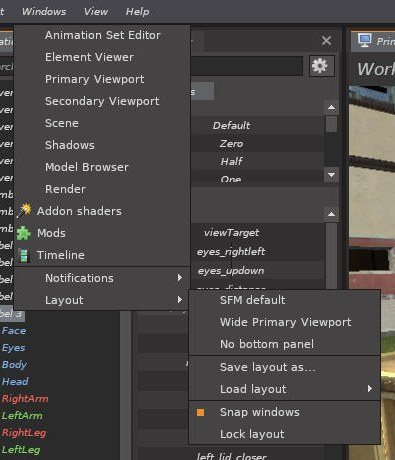Open the Shadows window entry

[x=102, y=145]
